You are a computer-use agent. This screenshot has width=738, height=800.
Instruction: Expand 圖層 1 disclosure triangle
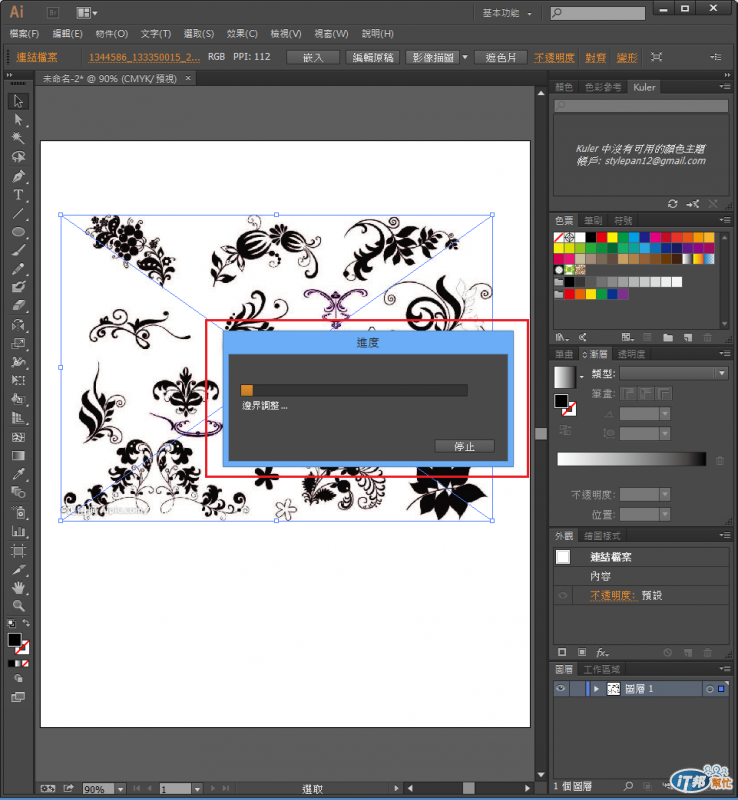point(596,689)
